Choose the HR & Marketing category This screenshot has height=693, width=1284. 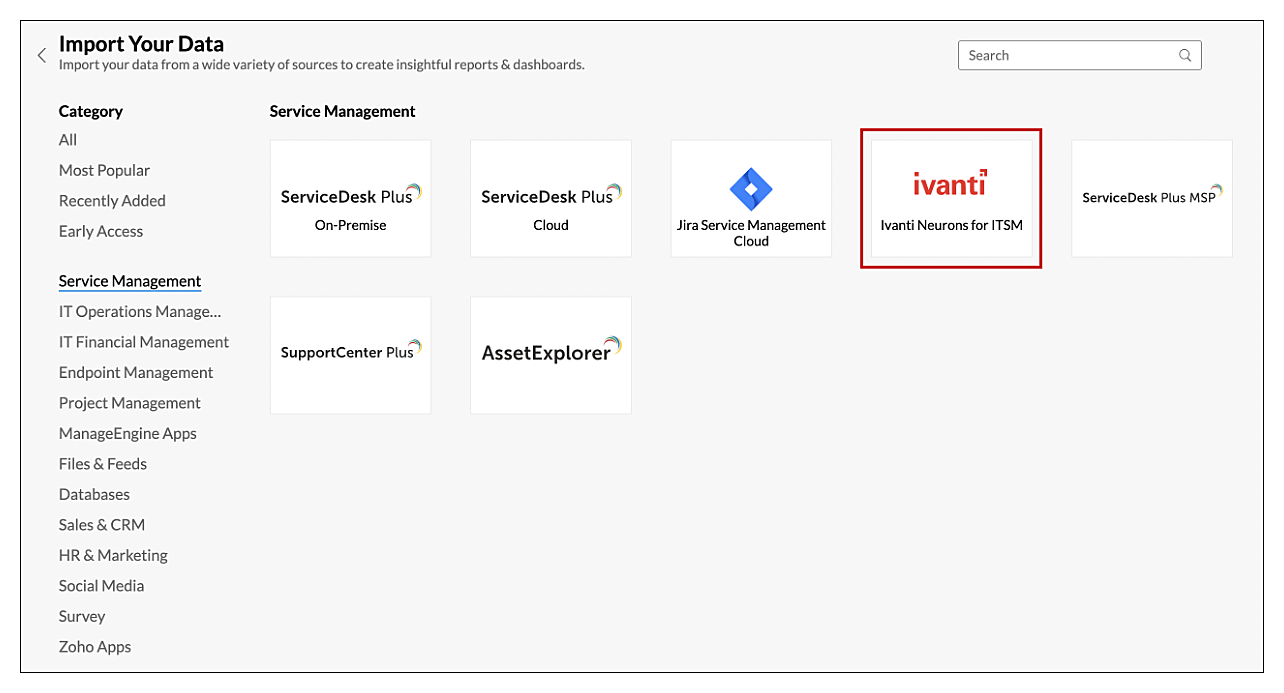click(x=113, y=556)
